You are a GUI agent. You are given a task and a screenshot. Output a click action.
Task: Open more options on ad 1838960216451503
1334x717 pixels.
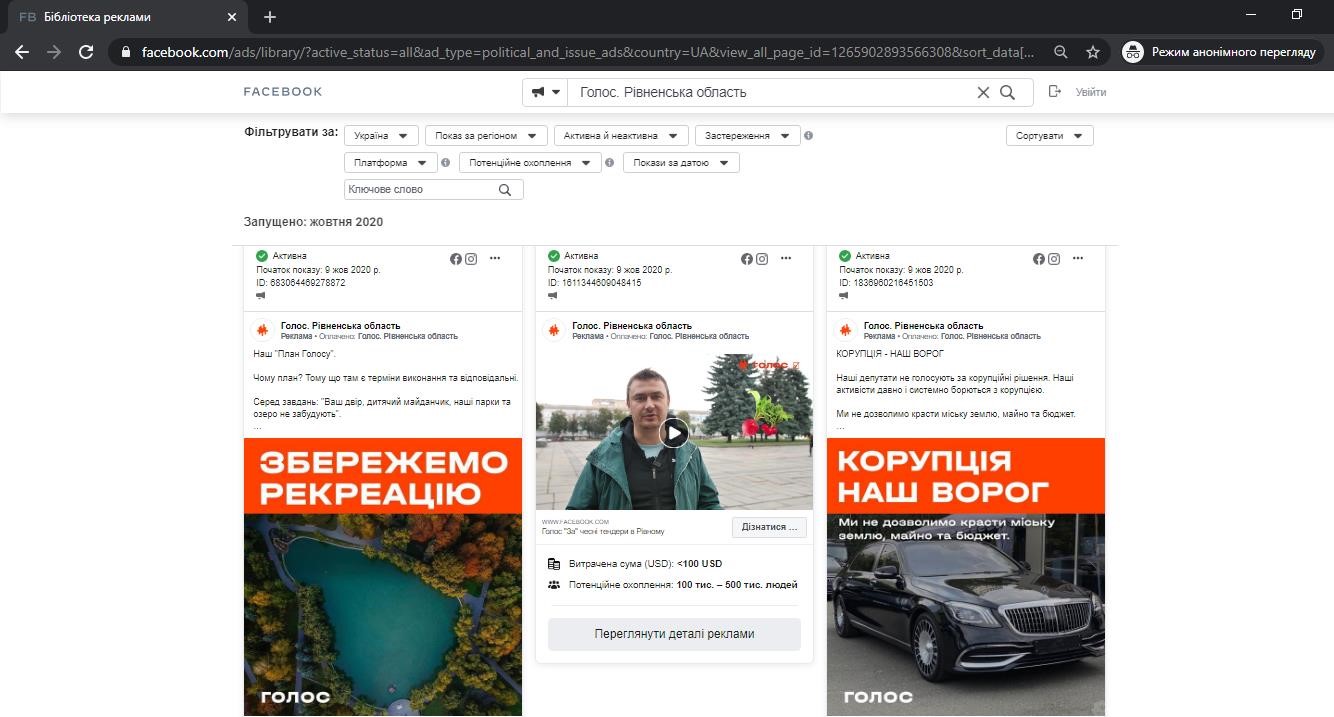tap(1078, 259)
